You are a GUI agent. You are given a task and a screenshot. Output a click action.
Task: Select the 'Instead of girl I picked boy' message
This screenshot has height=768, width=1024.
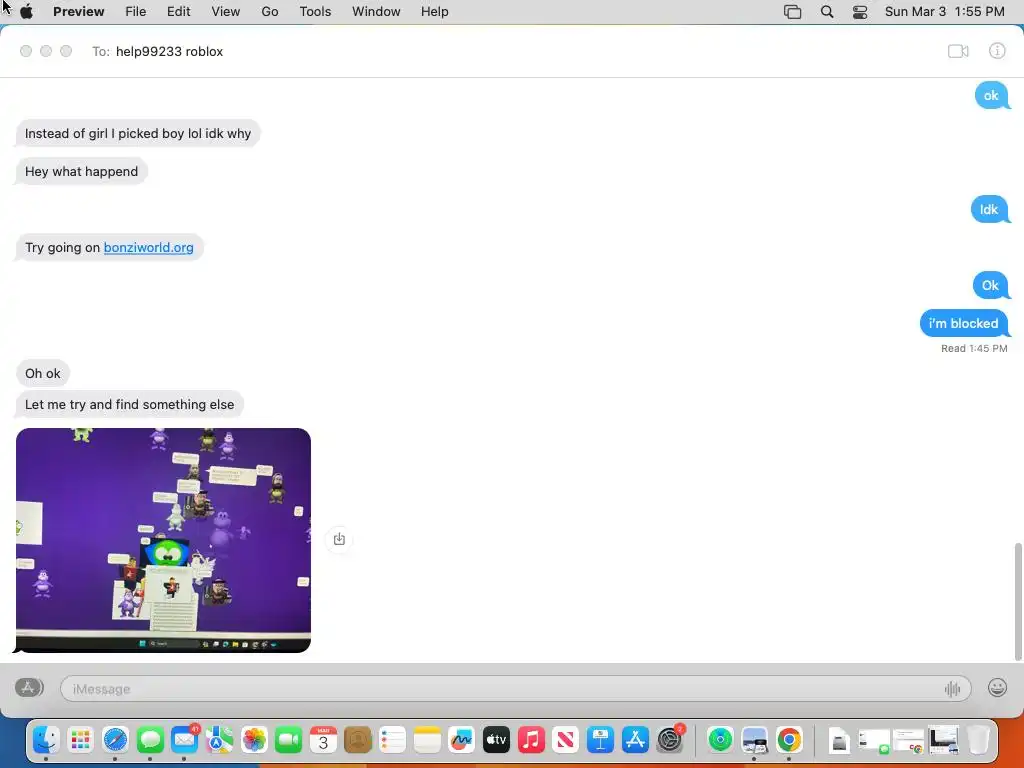coord(138,133)
